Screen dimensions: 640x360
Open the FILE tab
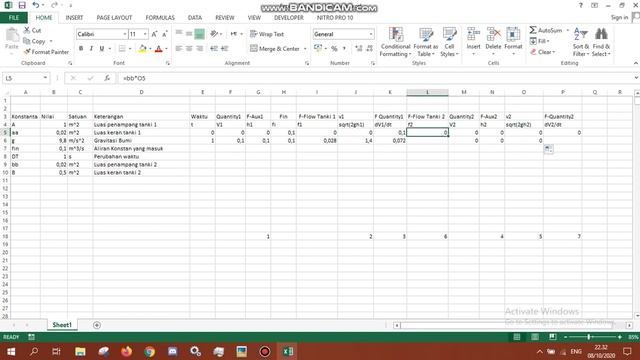[14, 18]
